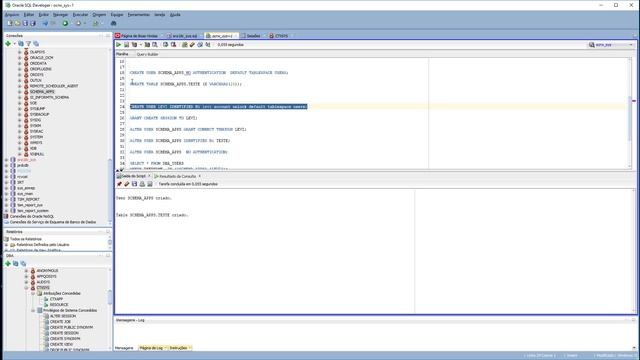Click the pin icon in script output toolbar

(x=119, y=184)
